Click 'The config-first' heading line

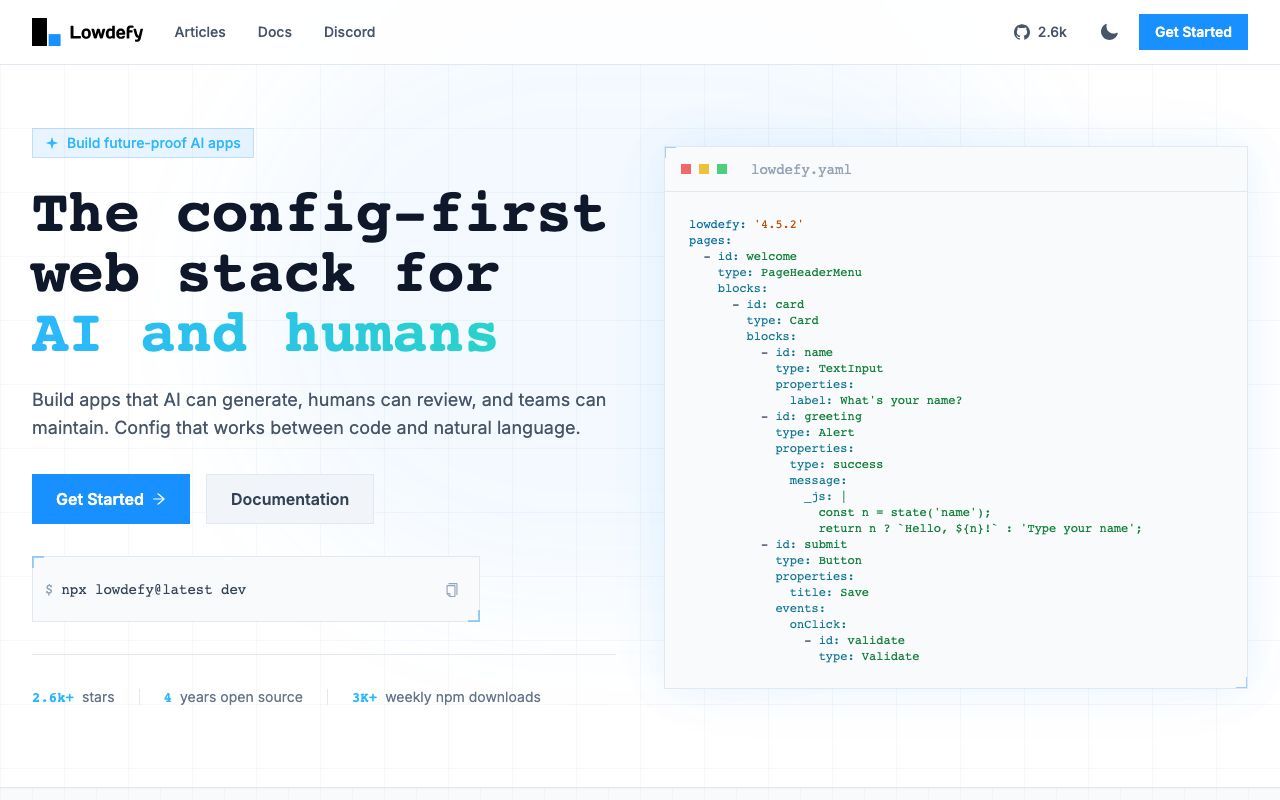click(x=319, y=213)
